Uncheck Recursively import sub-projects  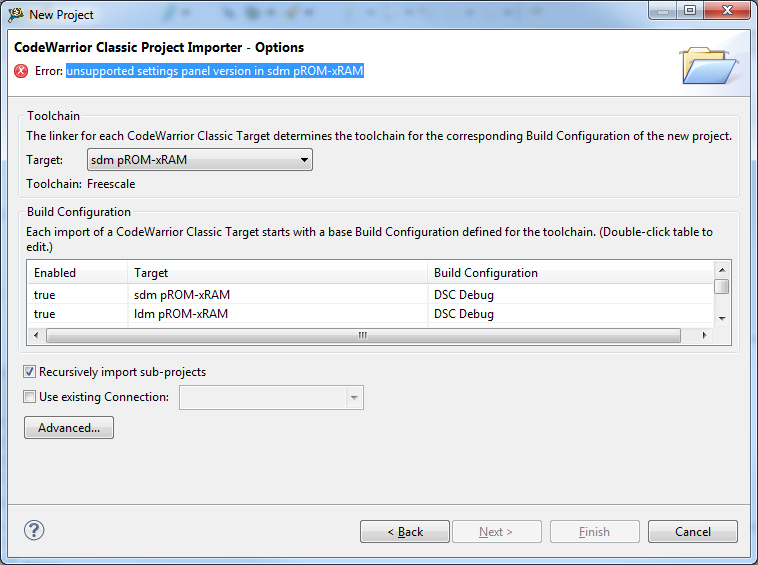(30, 372)
